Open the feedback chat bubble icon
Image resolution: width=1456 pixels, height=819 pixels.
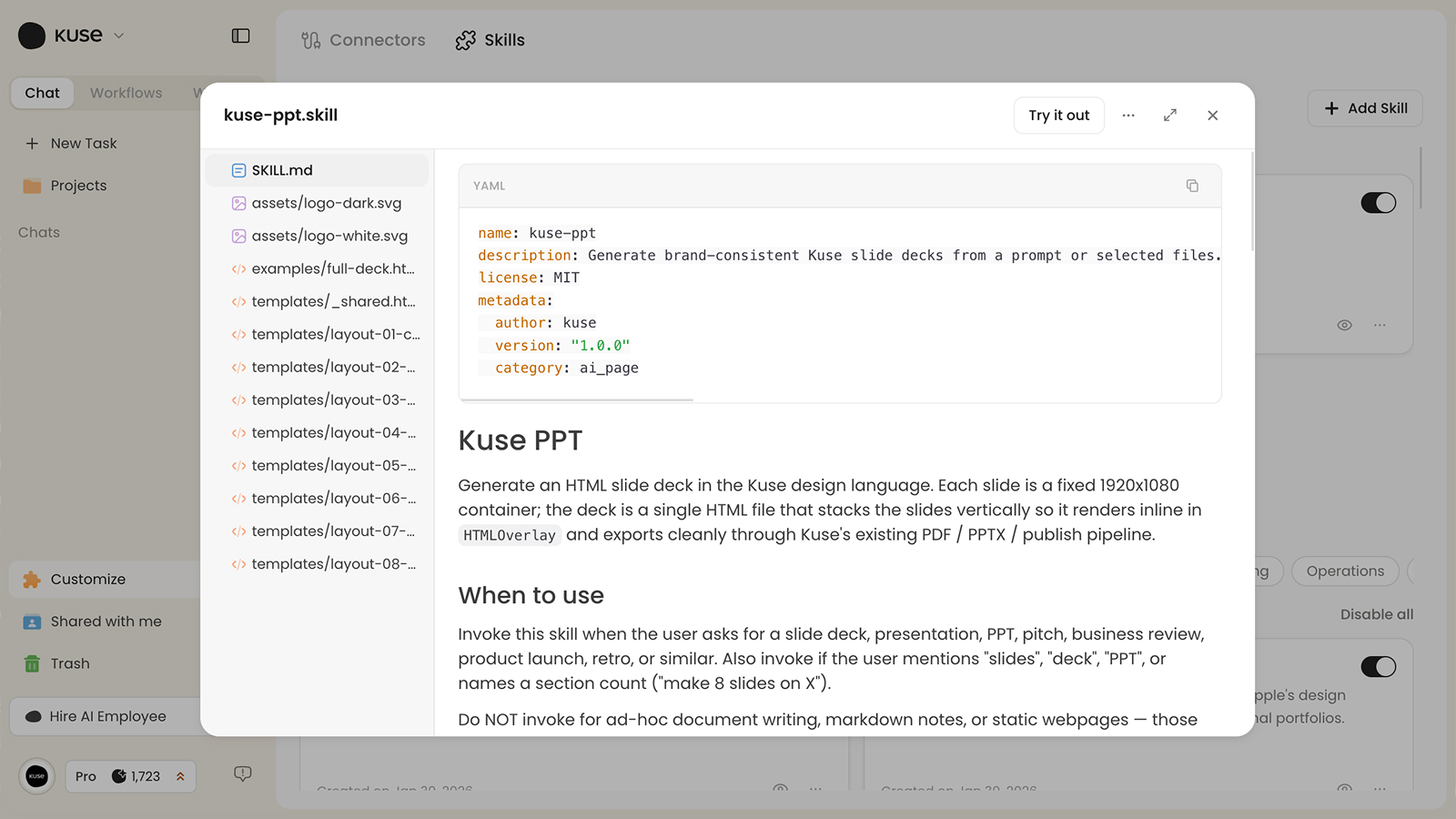point(242,774)
